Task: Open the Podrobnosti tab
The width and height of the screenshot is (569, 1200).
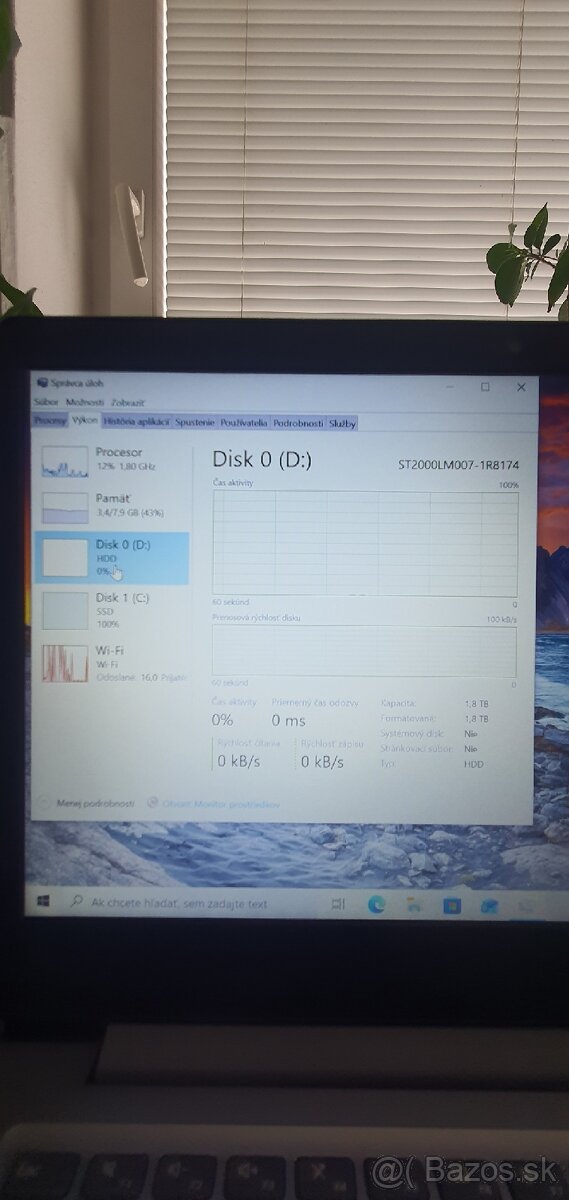Action: click(298, 423)
